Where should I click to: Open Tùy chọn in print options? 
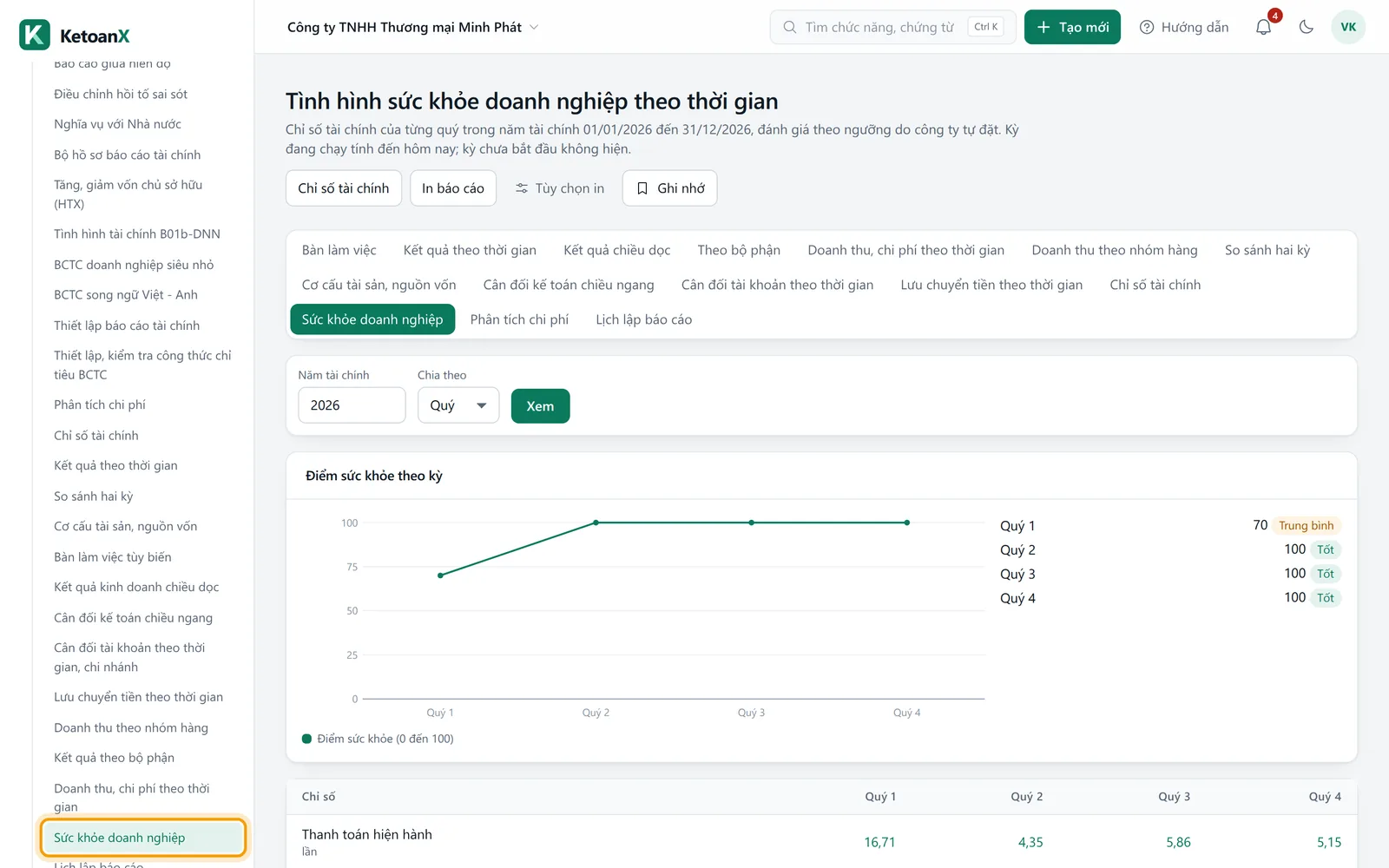pos(560,188)
